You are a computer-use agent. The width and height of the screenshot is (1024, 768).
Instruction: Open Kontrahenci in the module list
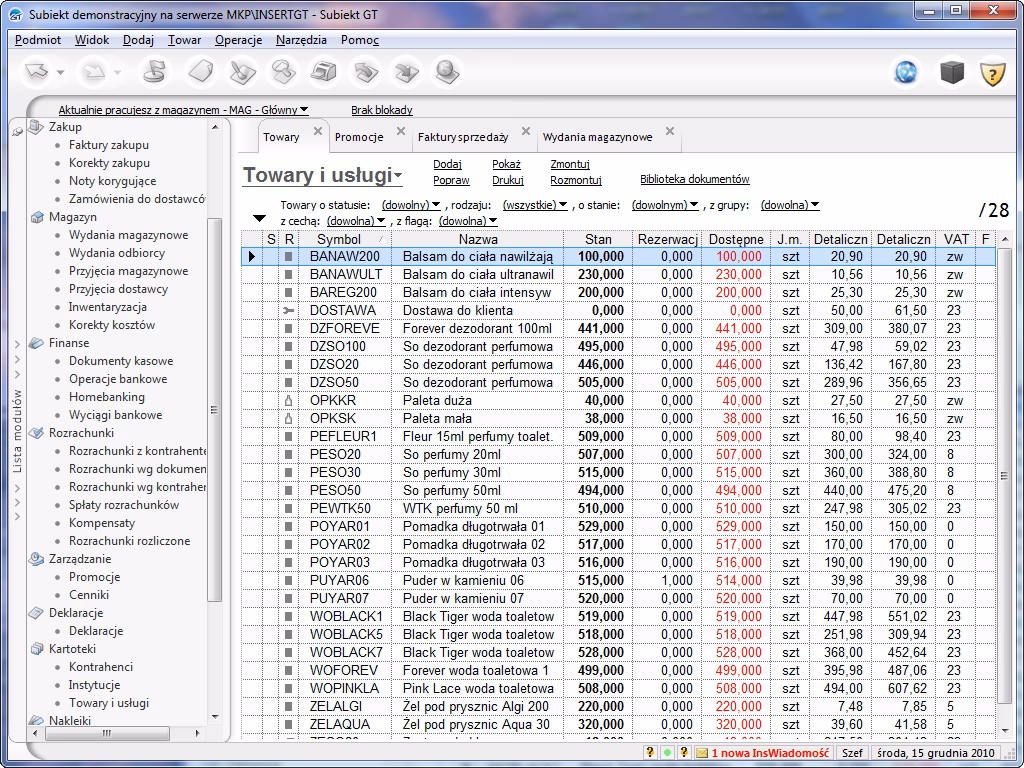pos(100,667)
